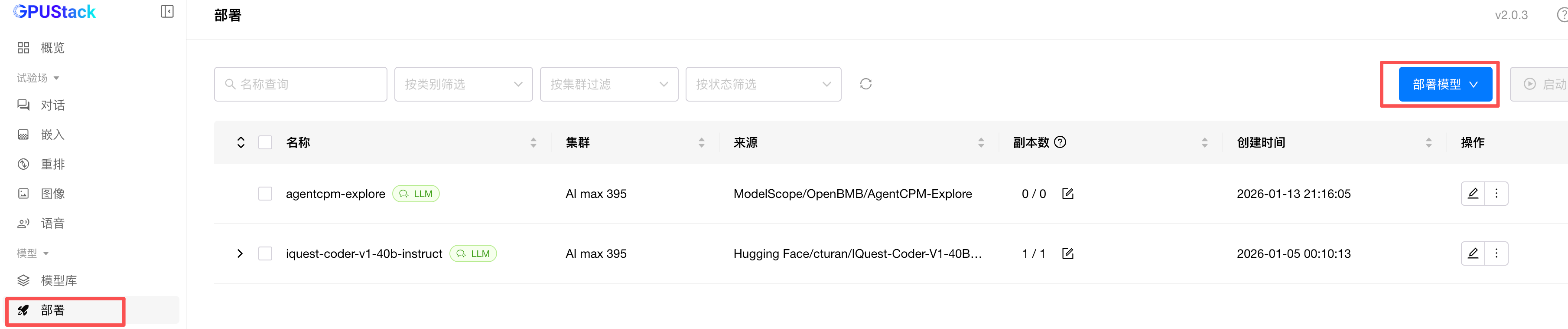Open more actions for agentcpm-explore row
1568x329 pixels.
(x=1496, y=194)
